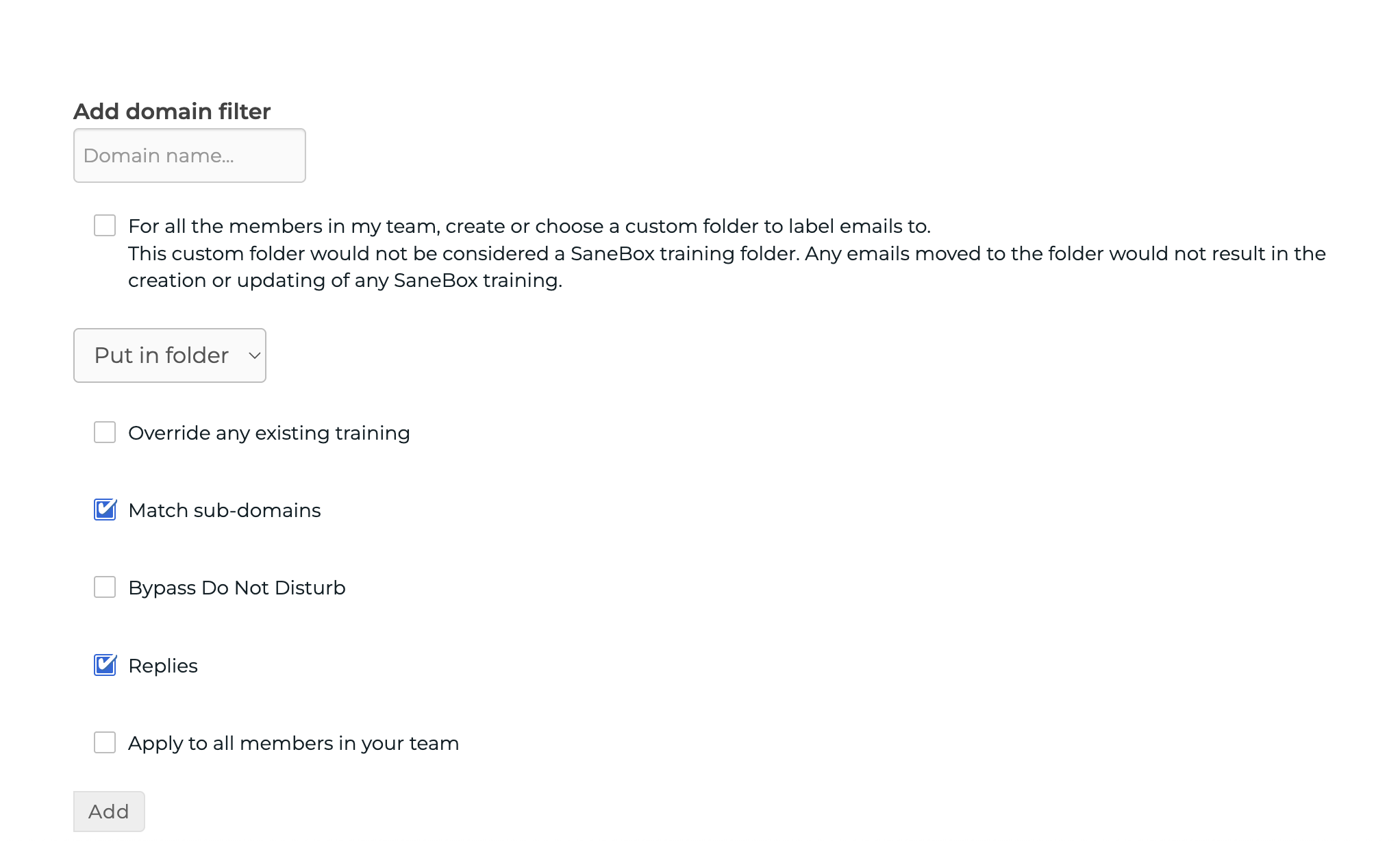This screenshot has width=1400, height=841.
Task: Click the Add button
Action: pos(109,812)
